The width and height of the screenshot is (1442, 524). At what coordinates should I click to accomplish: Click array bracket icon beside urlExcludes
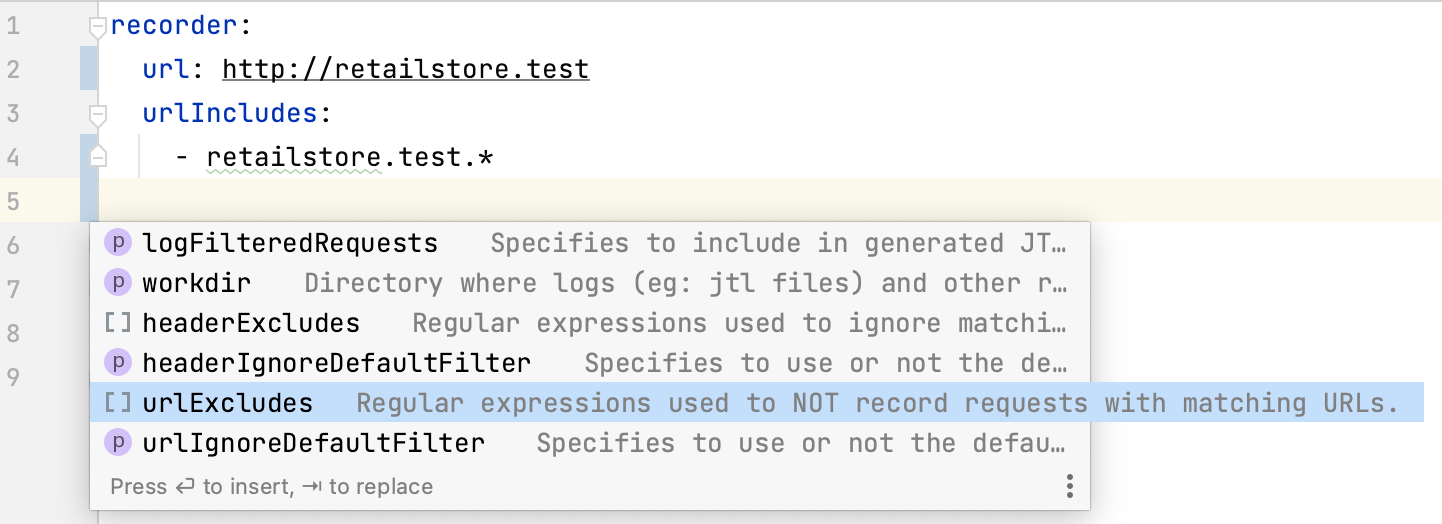118,403
